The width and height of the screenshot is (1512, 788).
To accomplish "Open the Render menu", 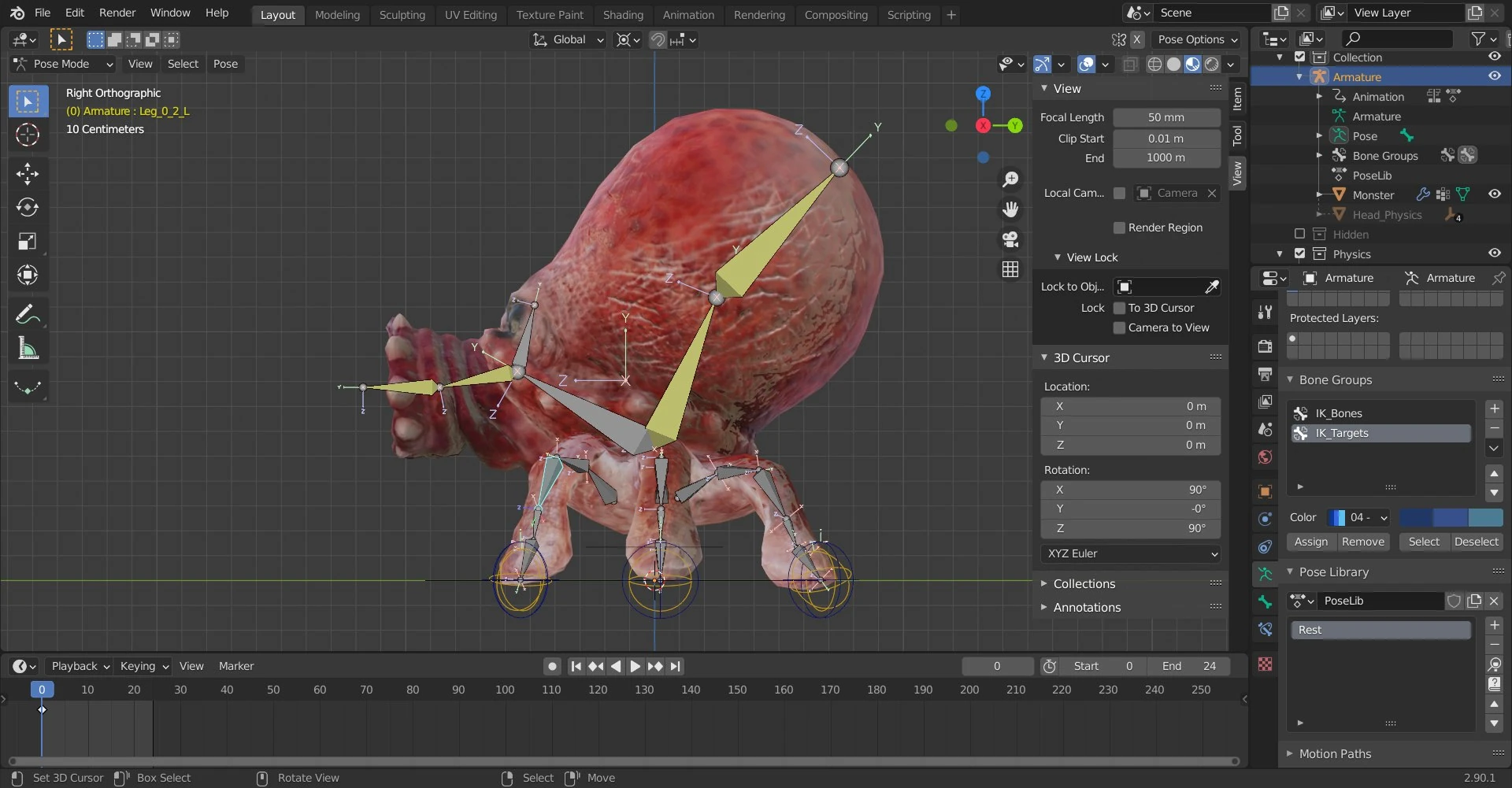I will point(117,13).
